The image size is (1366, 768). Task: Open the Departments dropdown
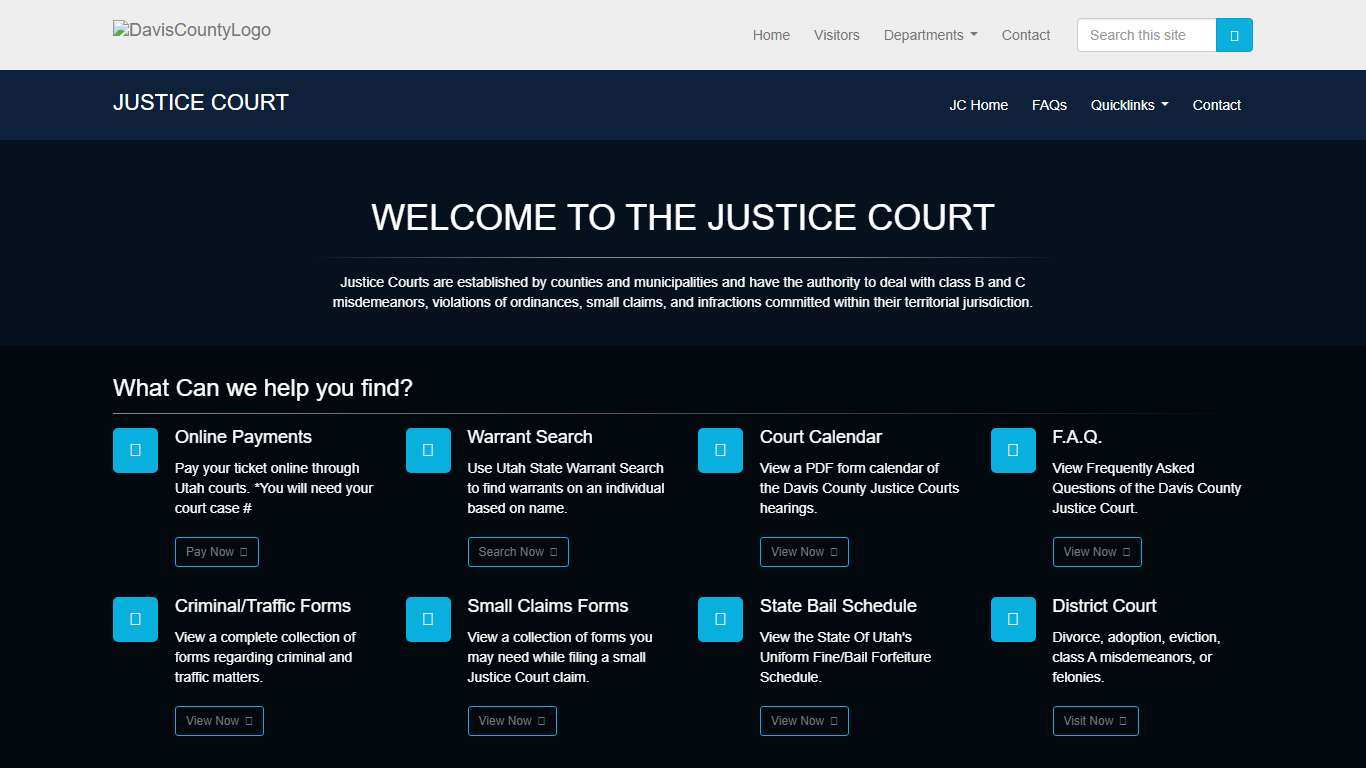(x=929, y=35)
